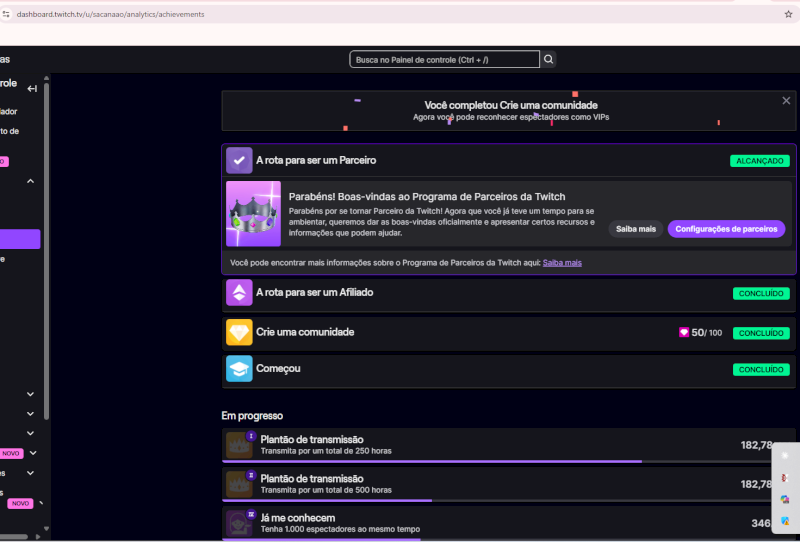
Task: Open site info icon in address bar
Action: pyautogui.click(x=6, y=14)
